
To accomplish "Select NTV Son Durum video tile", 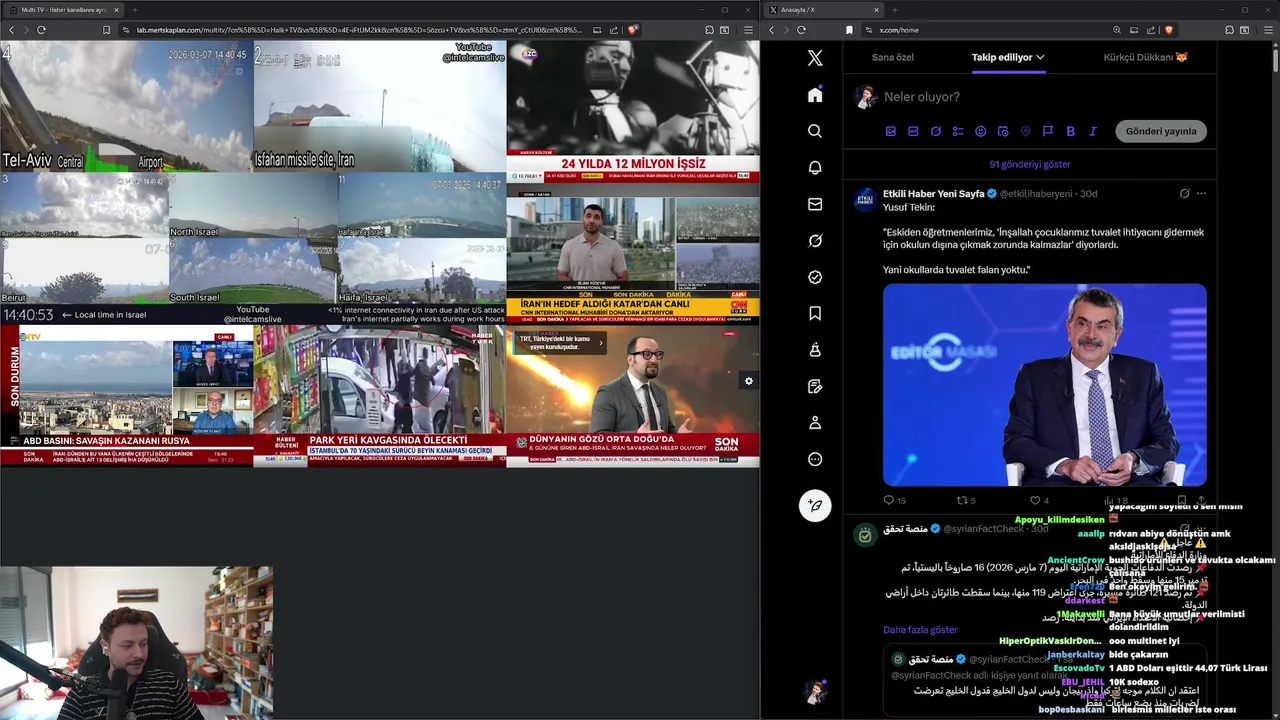I will [x=126, y=396].
